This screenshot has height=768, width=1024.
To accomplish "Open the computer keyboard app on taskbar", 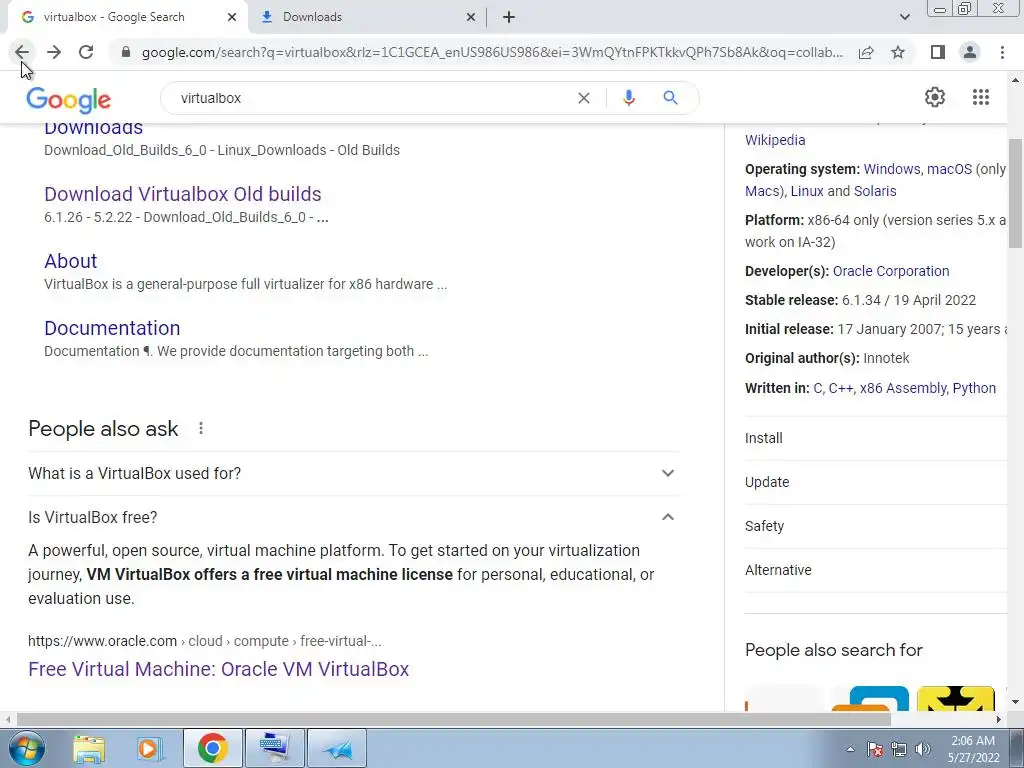I will 274,748.
